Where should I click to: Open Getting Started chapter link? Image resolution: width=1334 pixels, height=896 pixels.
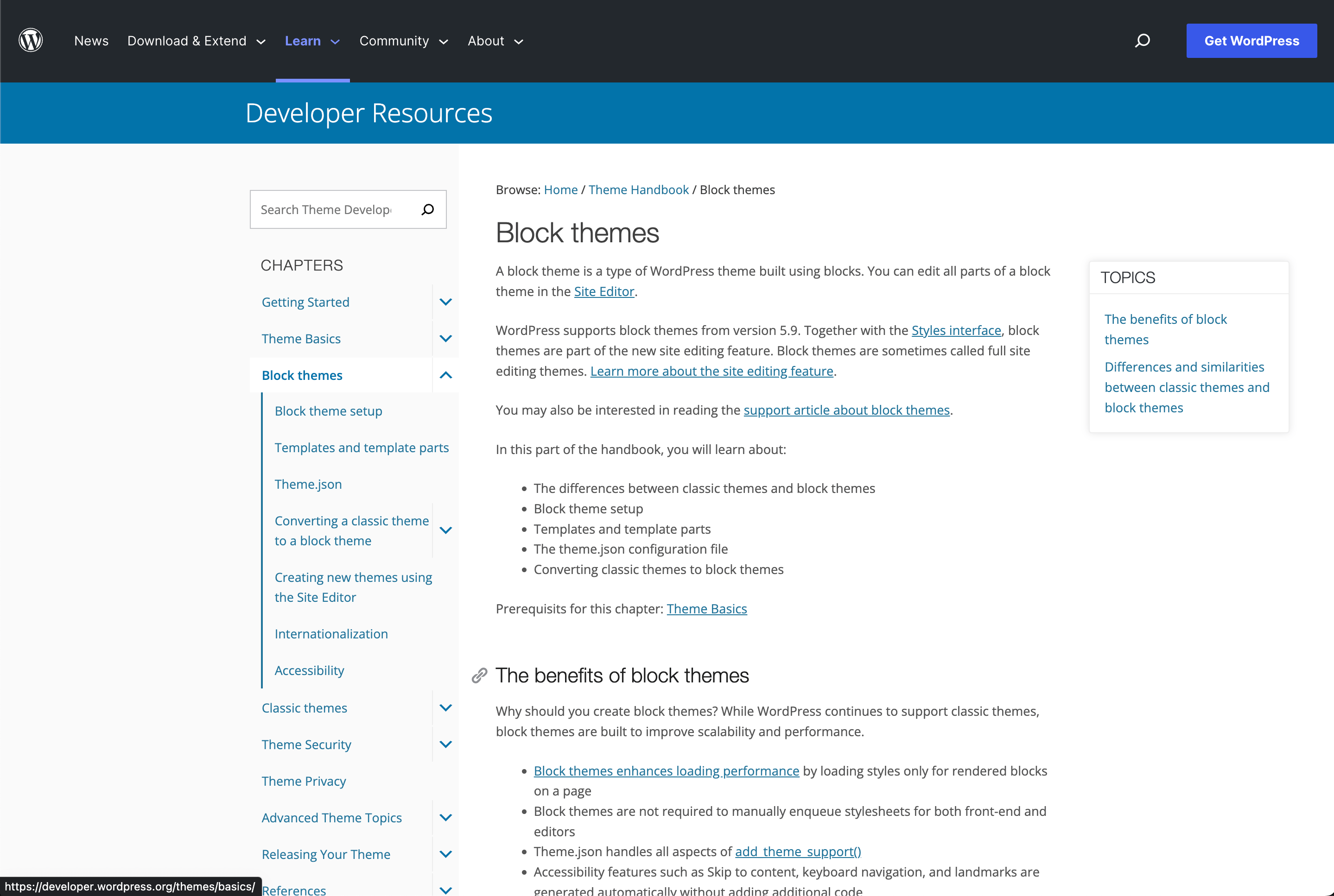tap(305, 302)
